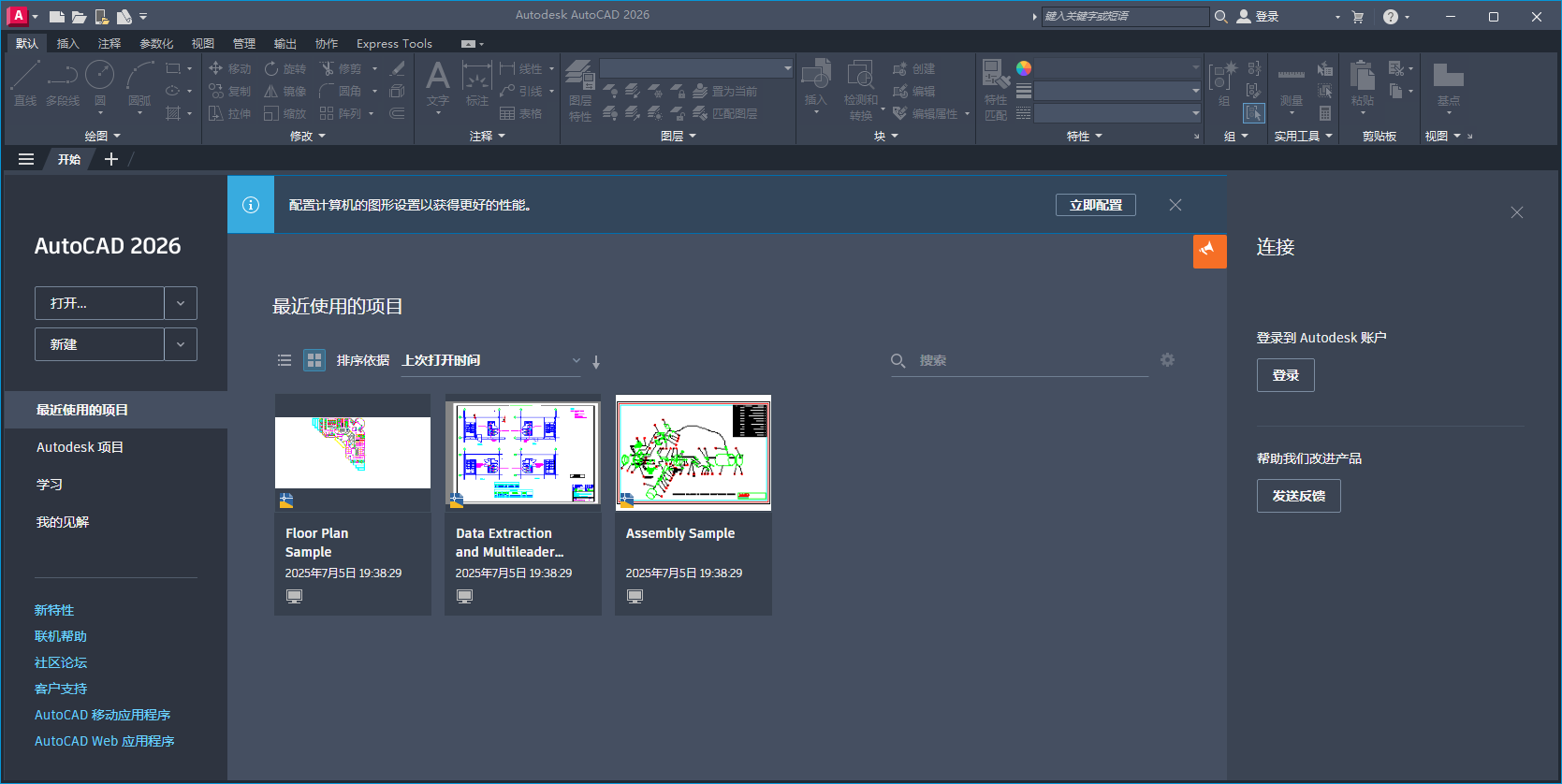The image size is (1562, 784).
Task: Open the Manage (管理) ribbon tab
Action: pyautogui.click(x=244, y=44)
